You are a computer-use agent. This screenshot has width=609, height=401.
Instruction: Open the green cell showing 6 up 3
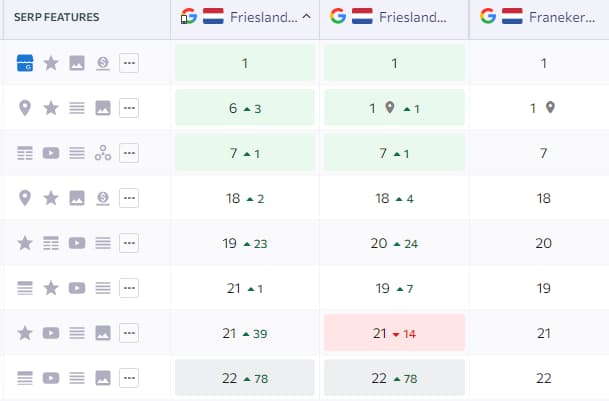[x=244, y=108]
